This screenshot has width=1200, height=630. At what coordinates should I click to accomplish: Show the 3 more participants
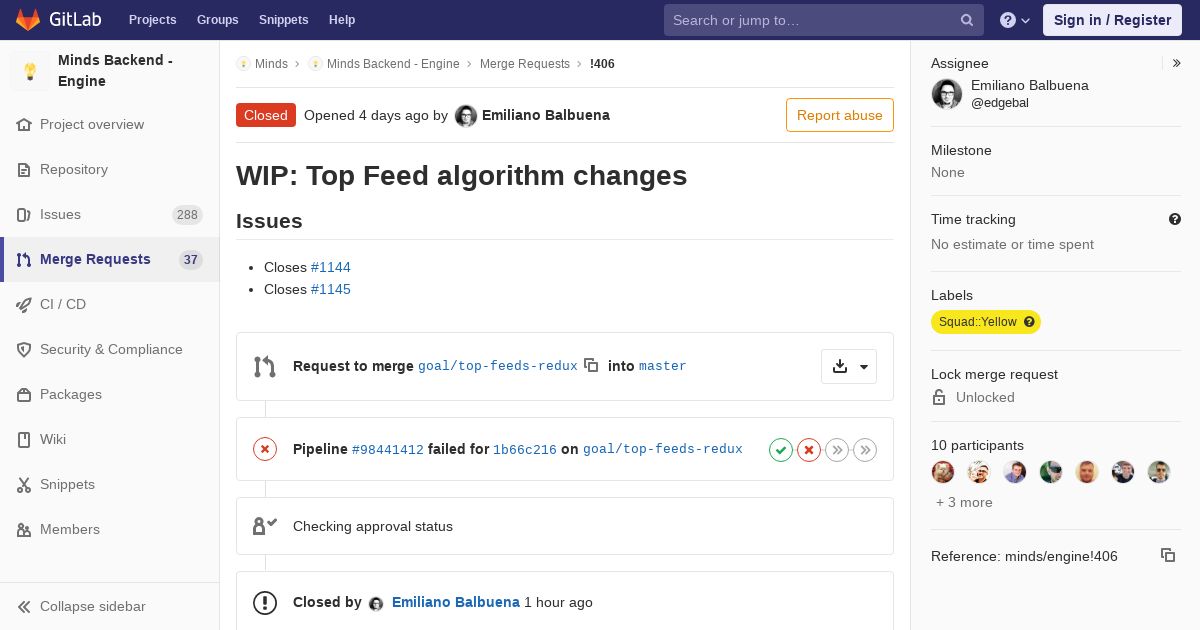964,502
